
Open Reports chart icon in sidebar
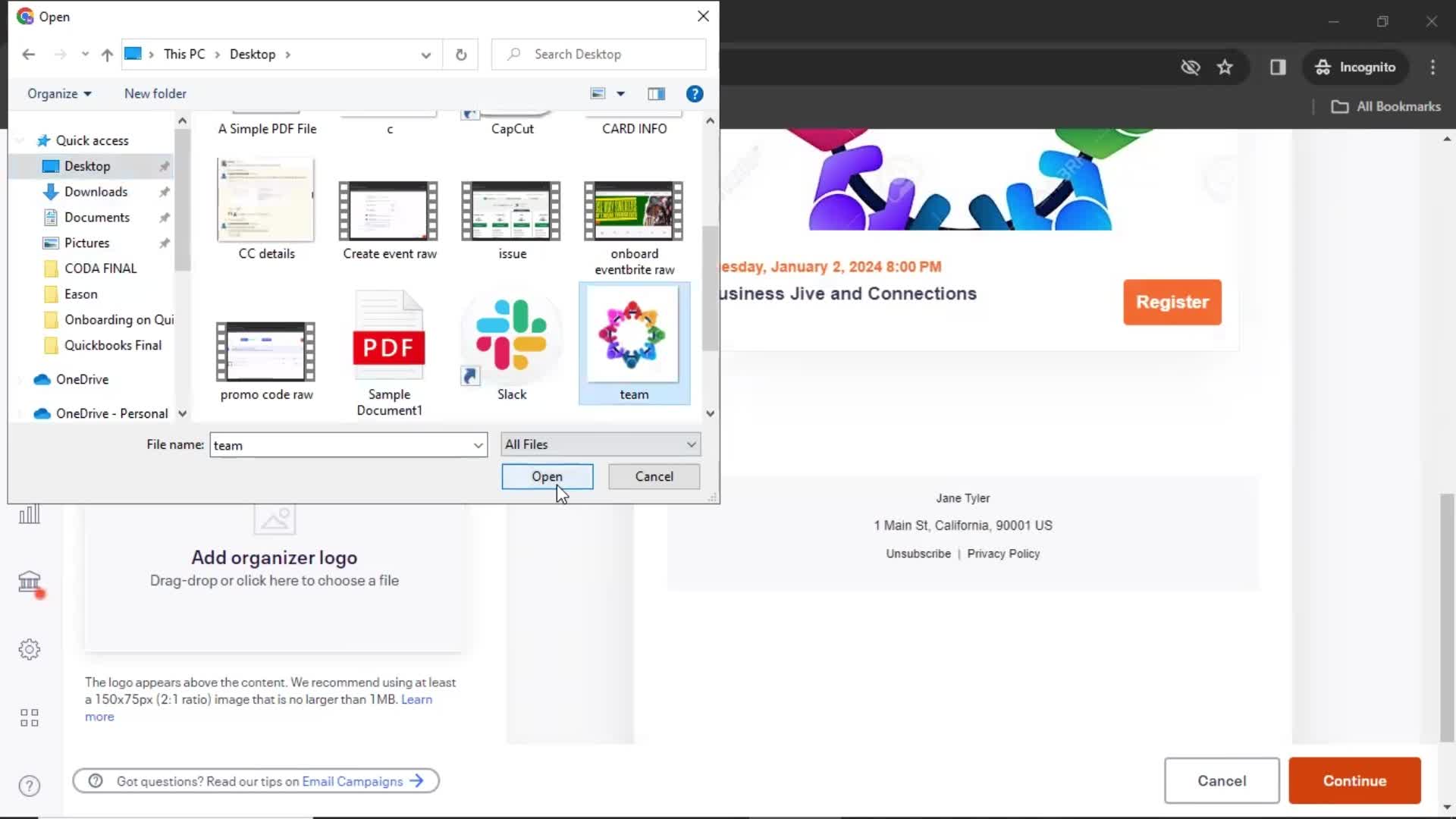pos(30,515)
